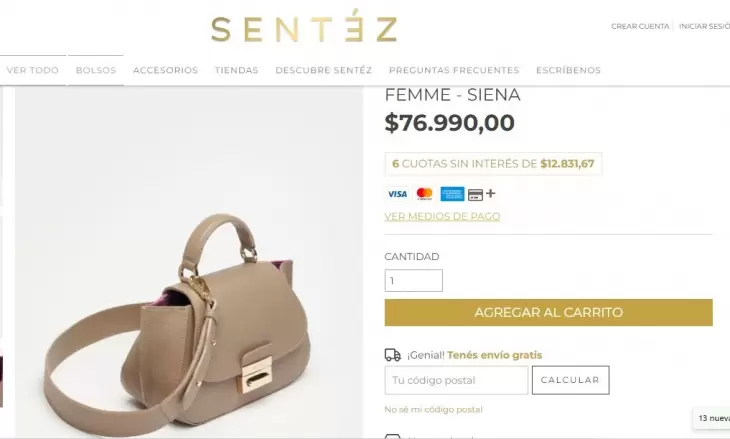The height and width of the screenshot is (439, 730).
Task: Click the SENTÉZ gold logo
Action: [x=304, y=27]
